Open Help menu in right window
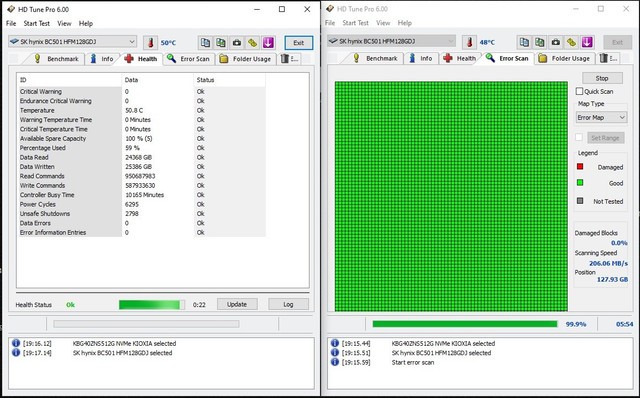Viewport: 640px width, 398px height. pyautogui.click(x=404, y=23)
